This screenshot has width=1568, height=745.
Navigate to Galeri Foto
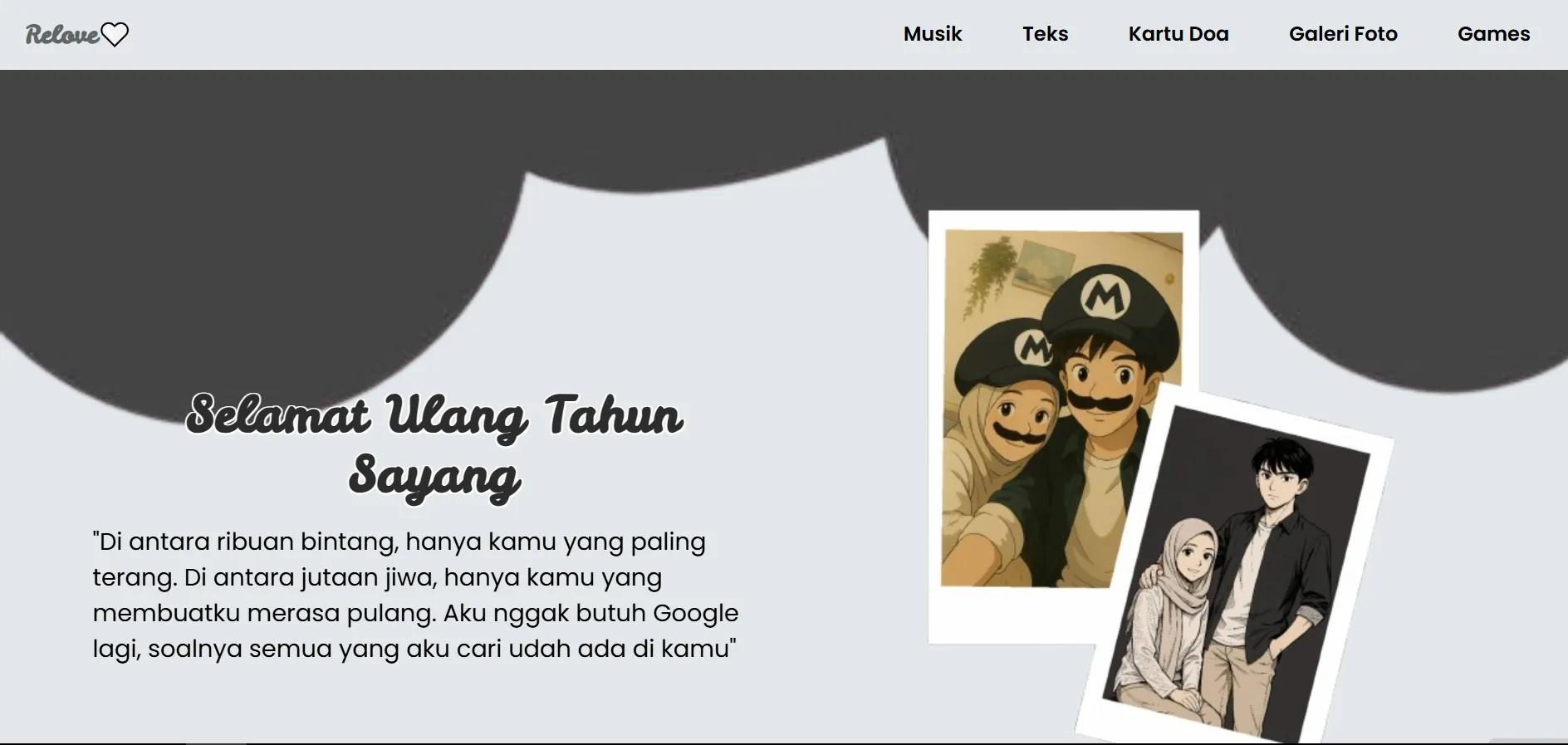click(1343, 34)
